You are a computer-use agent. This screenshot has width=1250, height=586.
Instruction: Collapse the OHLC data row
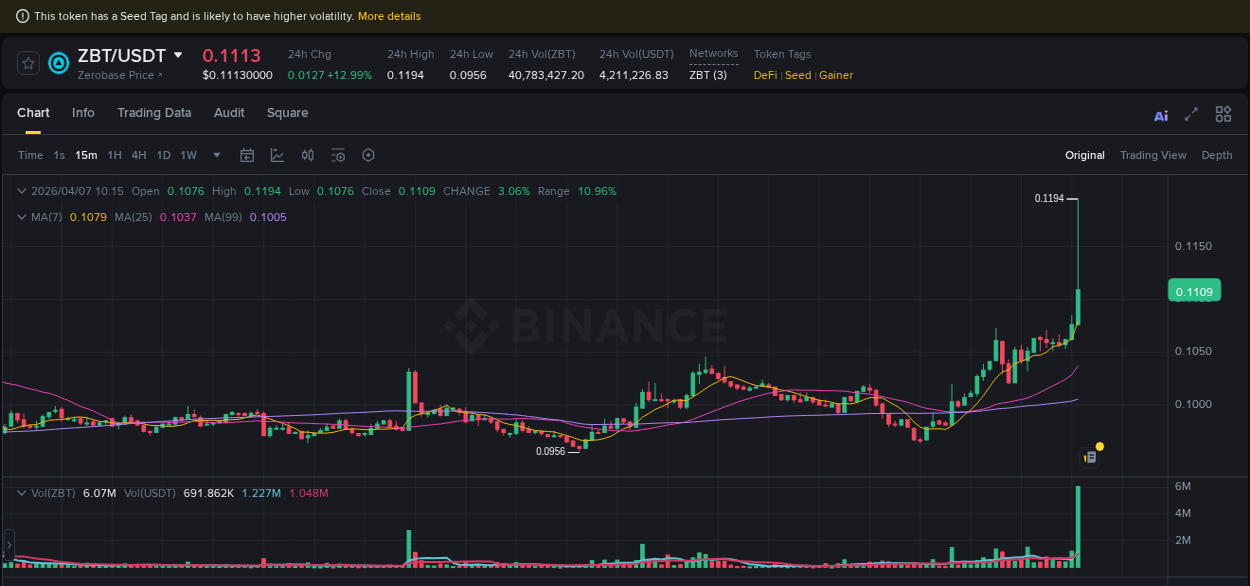22,190
